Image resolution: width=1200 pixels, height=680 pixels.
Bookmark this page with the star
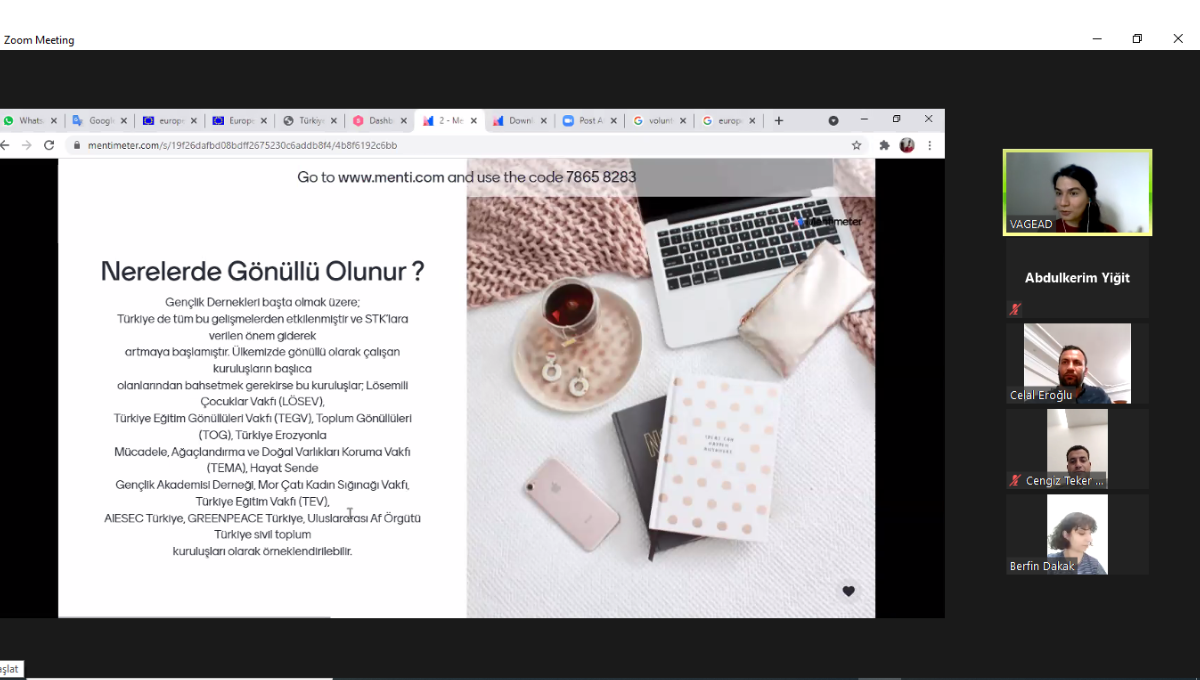(856, 145)
